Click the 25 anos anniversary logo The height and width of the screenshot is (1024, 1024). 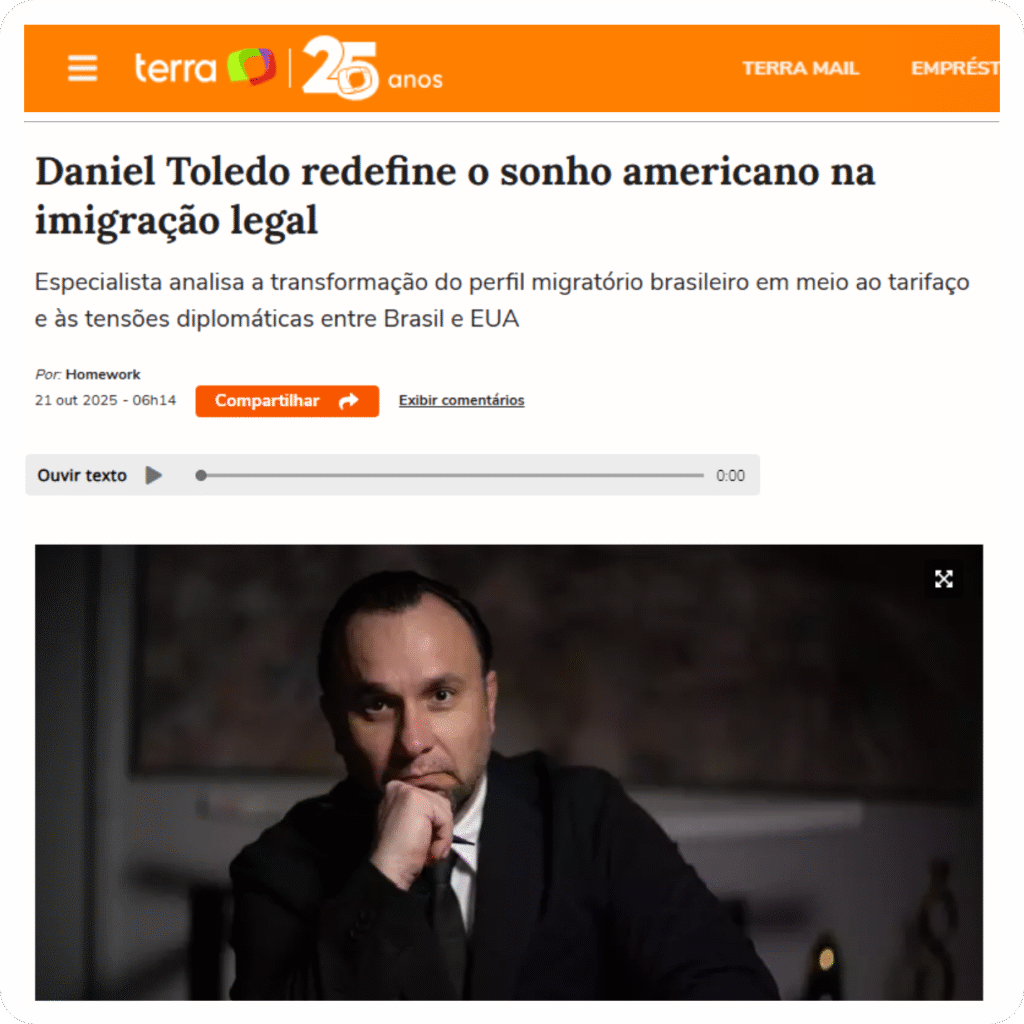(373, 67)
